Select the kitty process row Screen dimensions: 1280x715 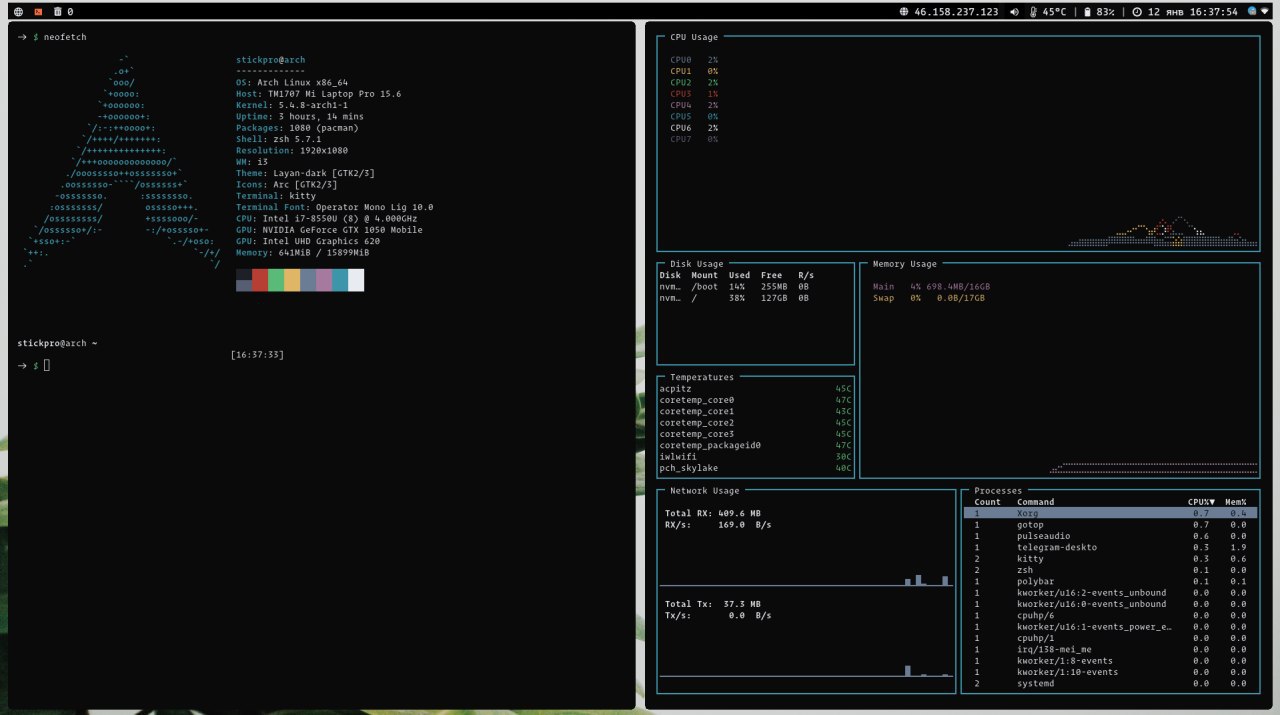(1110, 558)
